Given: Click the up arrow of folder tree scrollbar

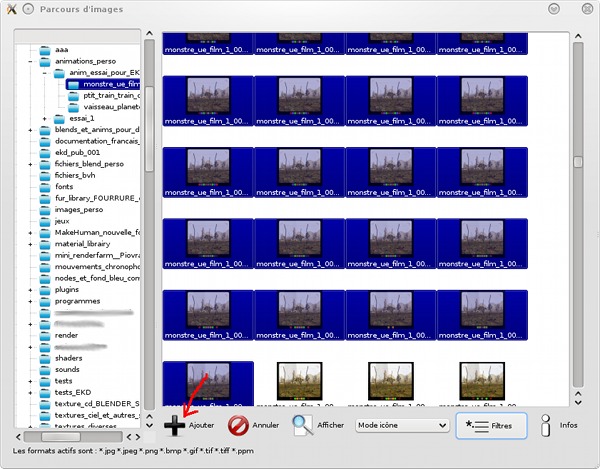Looking at the screenshot, I should click(150, 33).
